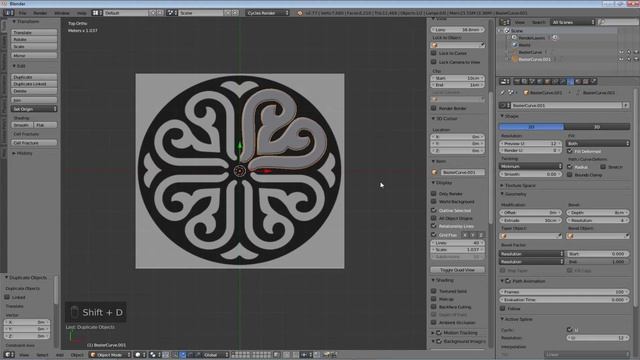
Task: Click the eyedropper in Lock to Object field
Action: click(482, 45)
